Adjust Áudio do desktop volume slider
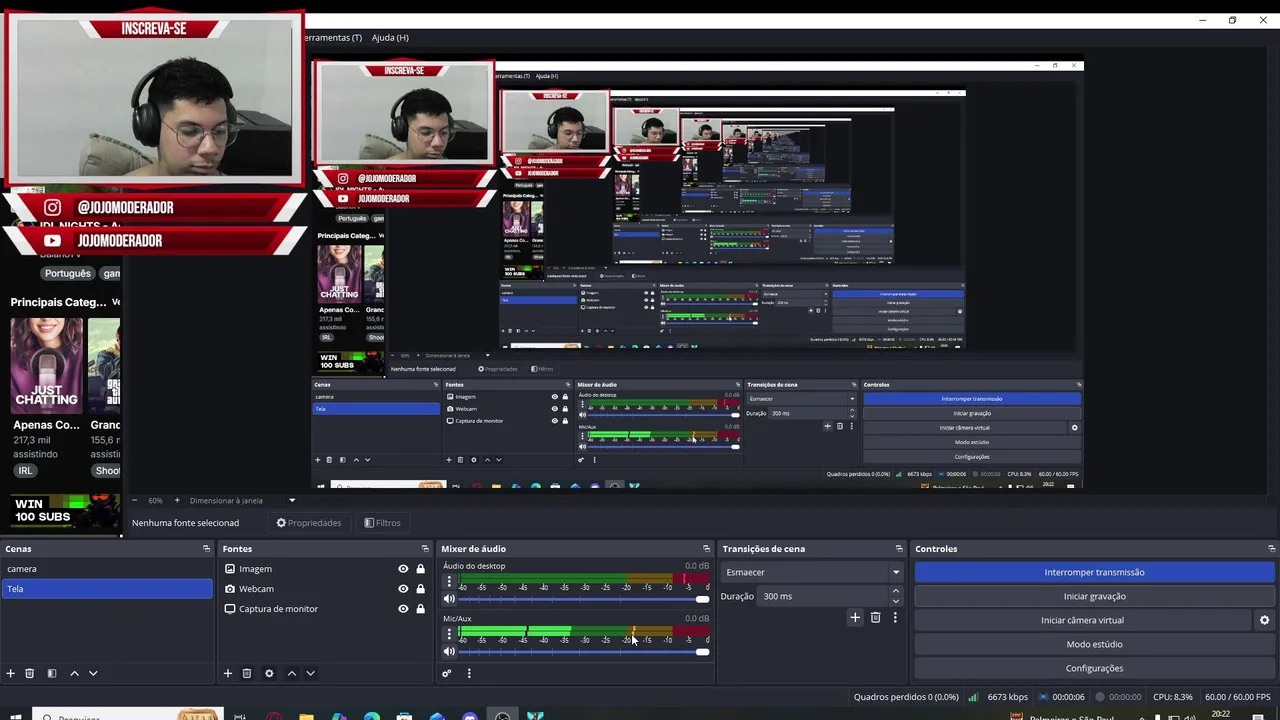 (x=584, y=599)
